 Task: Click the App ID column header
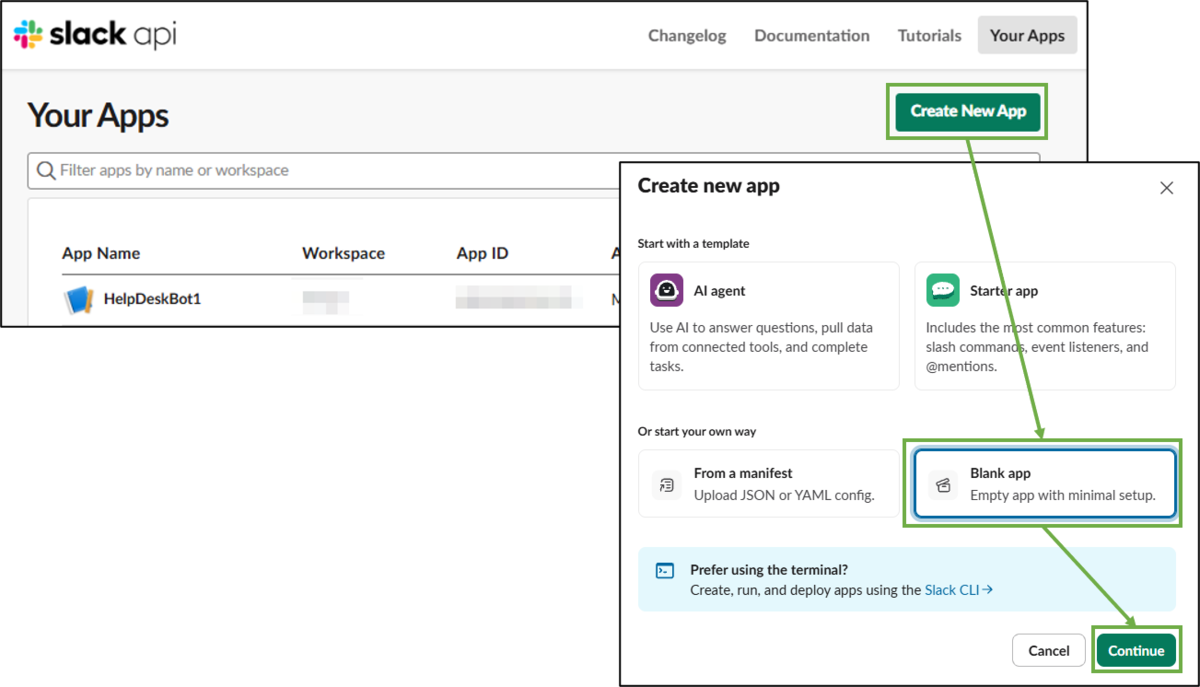tap(482, 253)
